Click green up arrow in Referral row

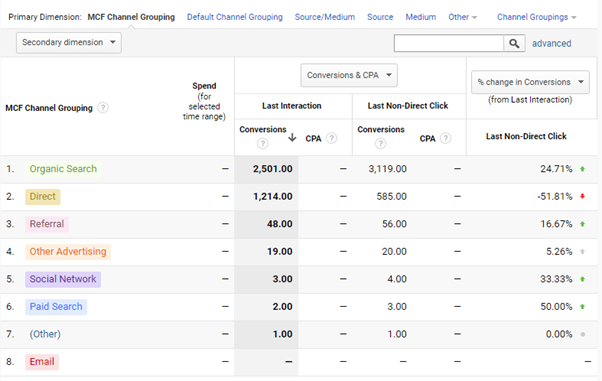pyautogui.click(x=582, y=224)
